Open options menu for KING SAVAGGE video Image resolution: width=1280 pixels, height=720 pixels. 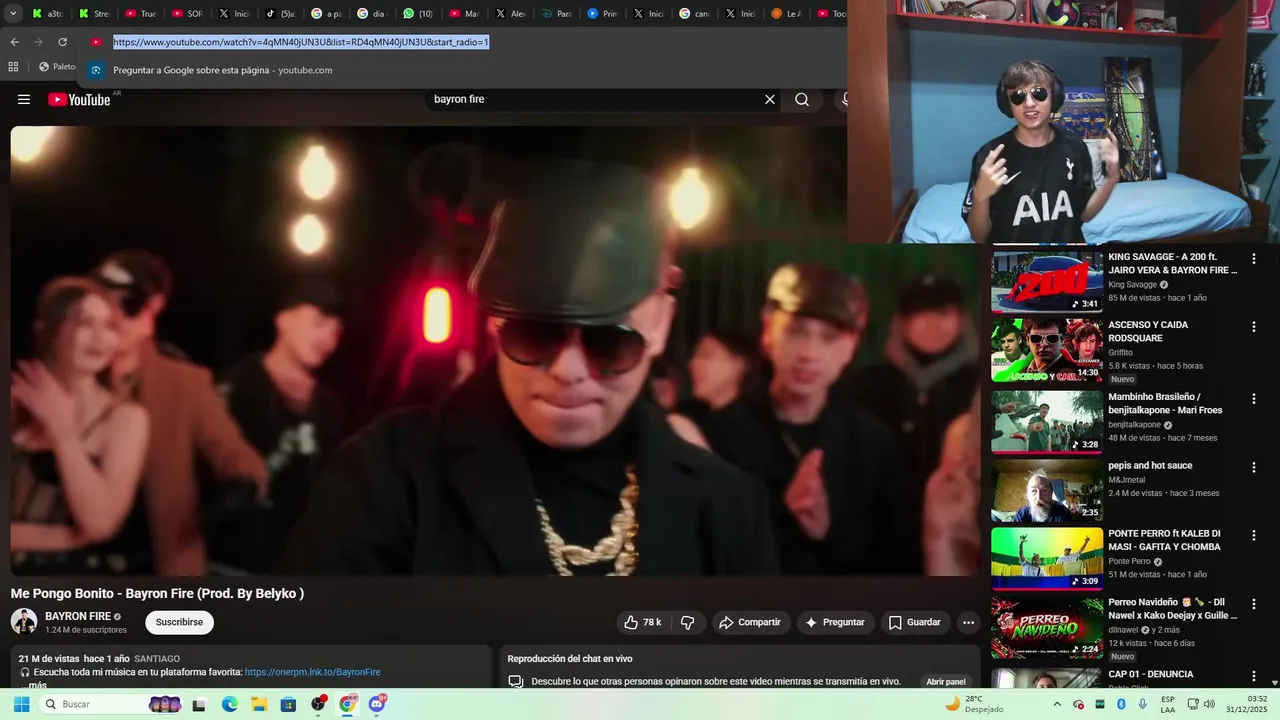click(1254, 259)
